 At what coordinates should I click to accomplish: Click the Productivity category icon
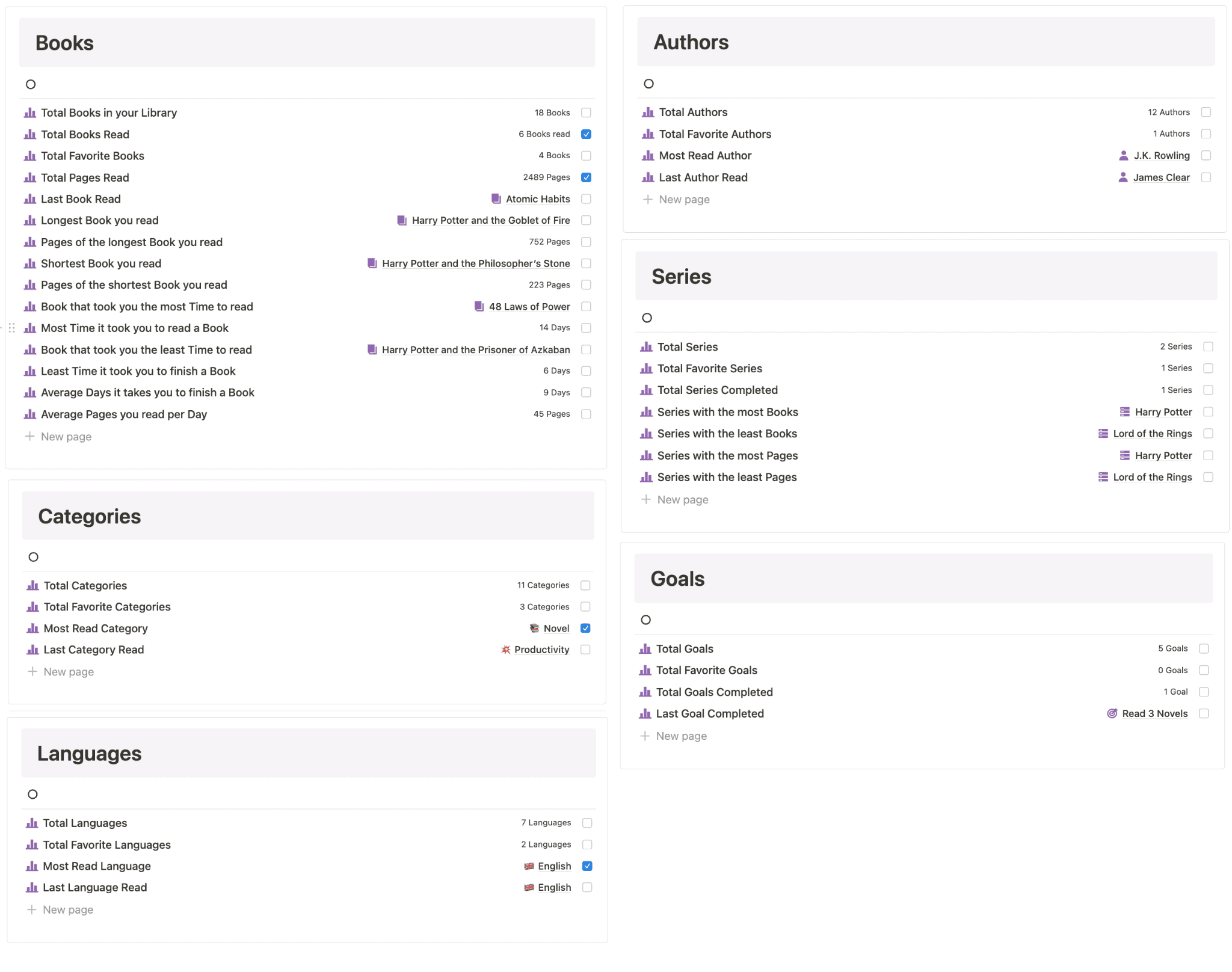click(x=506, y=650)
